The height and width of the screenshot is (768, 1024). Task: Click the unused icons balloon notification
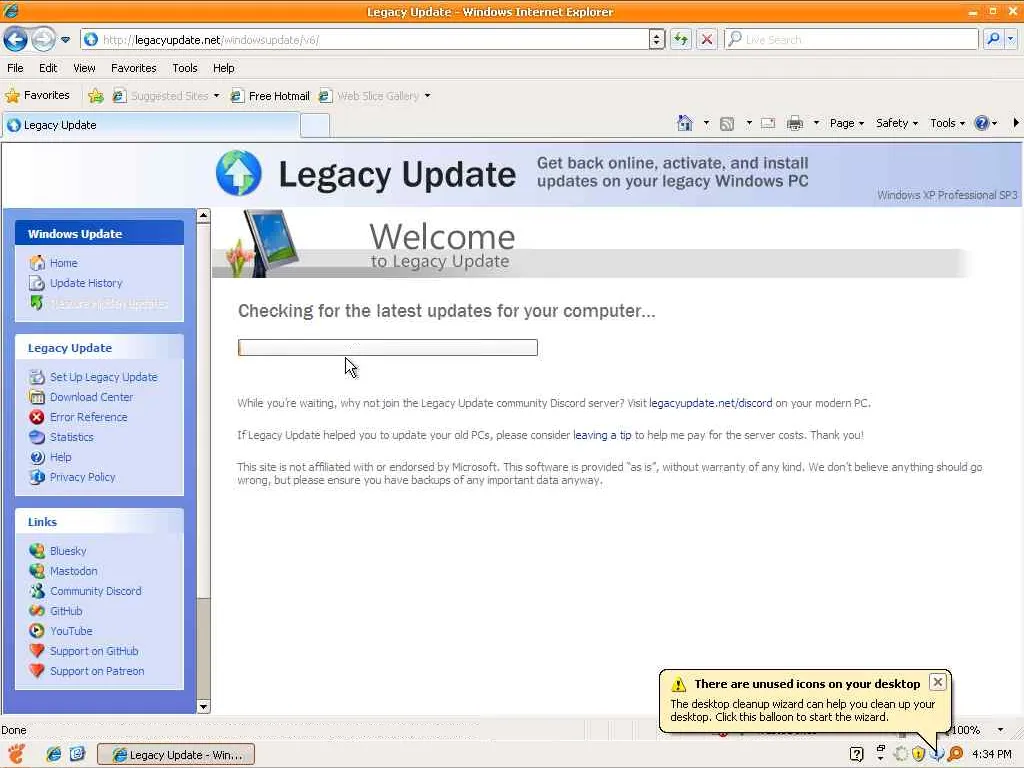tap(805, 700)
